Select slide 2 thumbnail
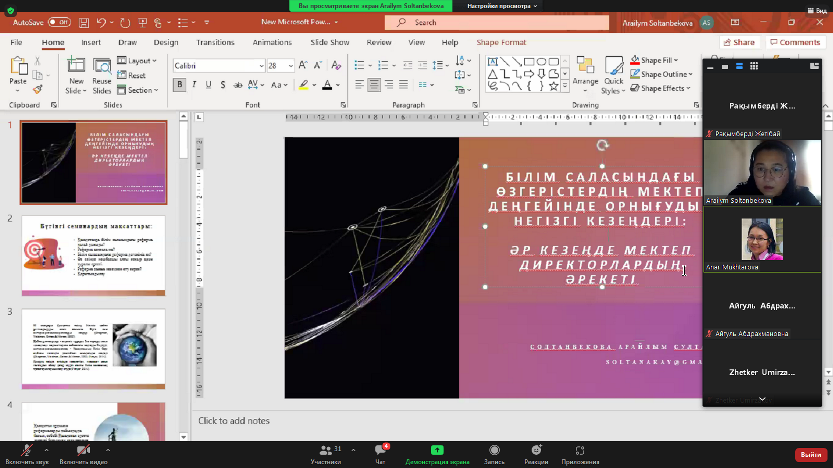Screen dimensions: 833x468 tap(94, 255)
